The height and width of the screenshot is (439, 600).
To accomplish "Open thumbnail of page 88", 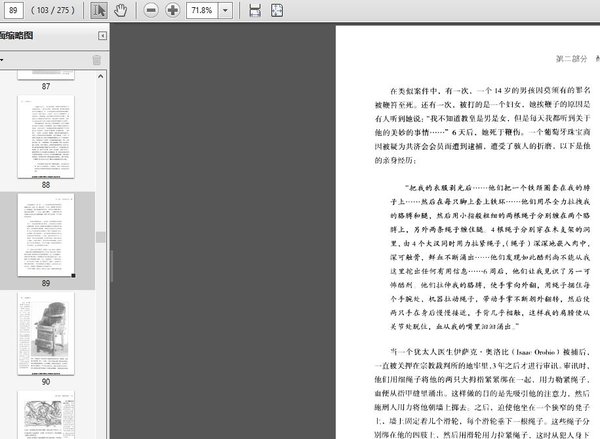I will [46, 137].
